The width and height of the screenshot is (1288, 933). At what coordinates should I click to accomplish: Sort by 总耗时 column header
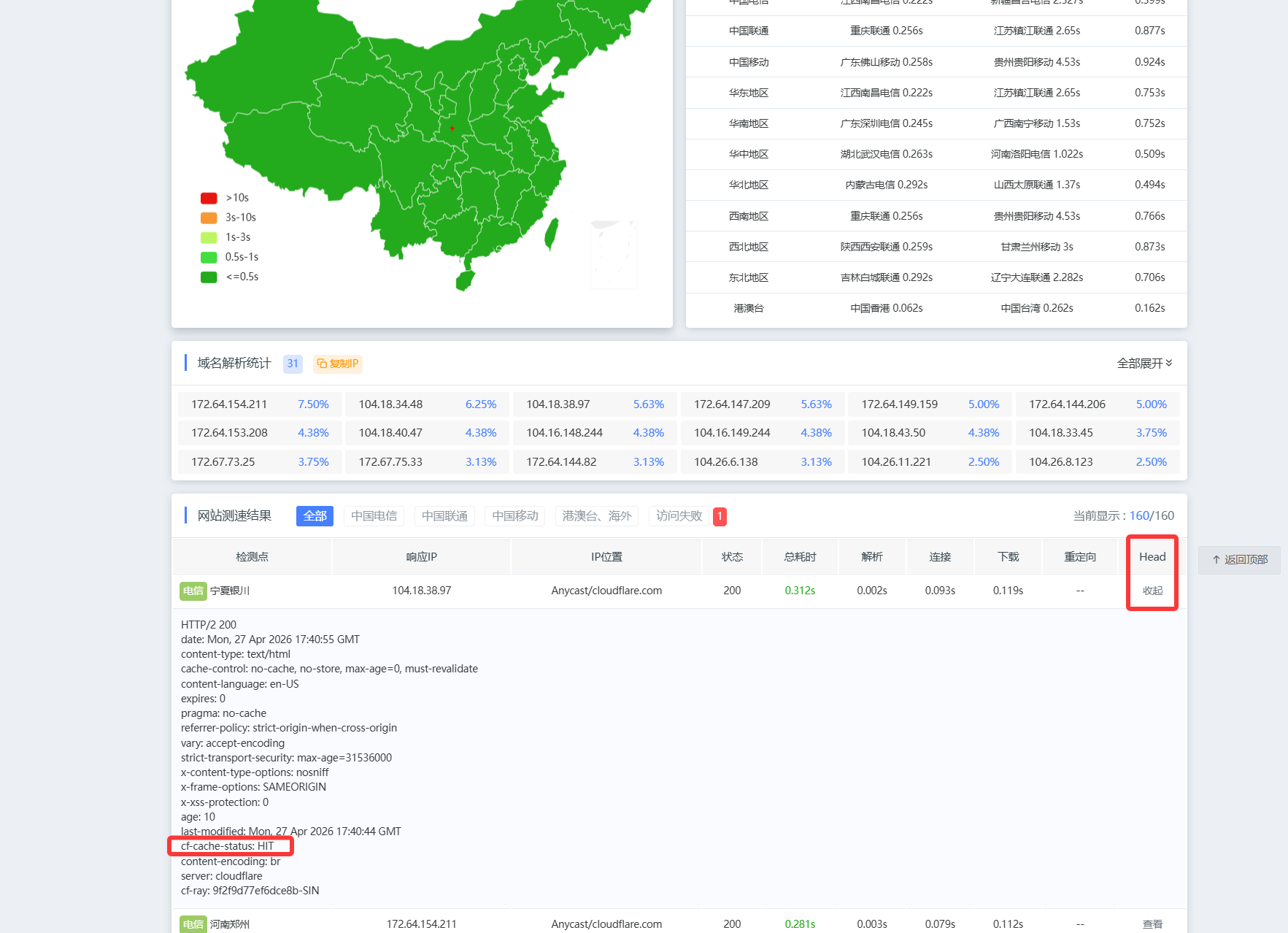coord(800,557)
